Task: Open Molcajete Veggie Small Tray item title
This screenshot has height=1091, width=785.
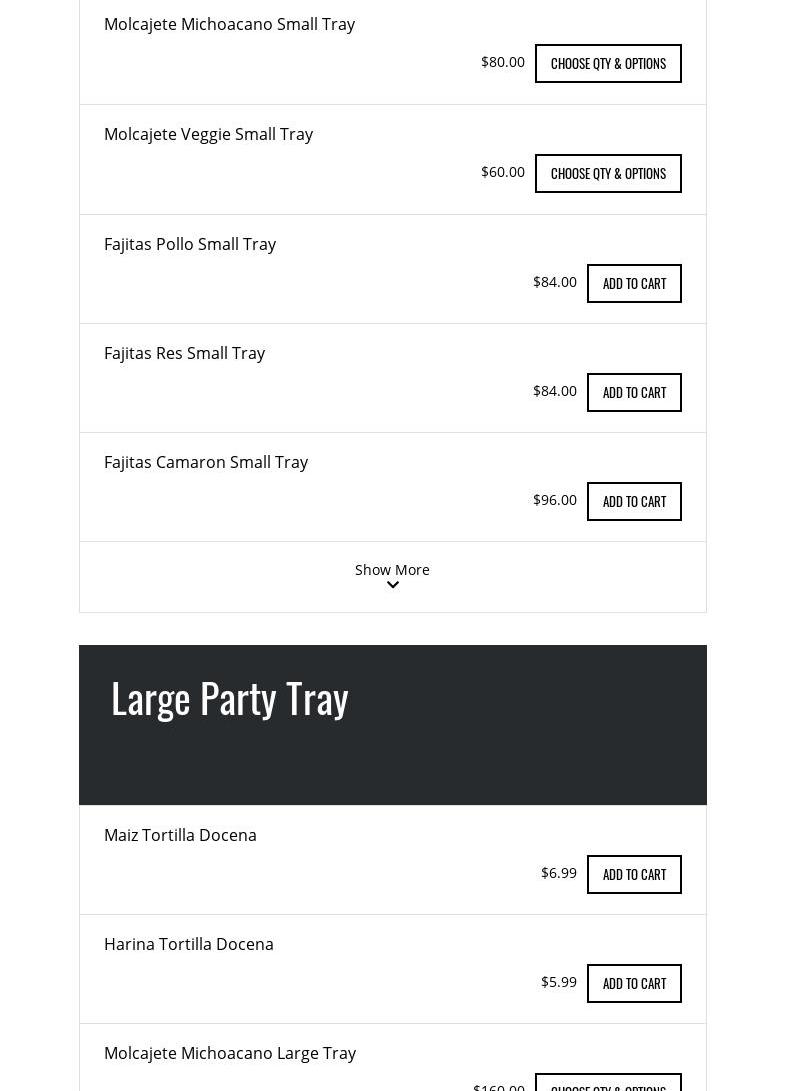Action: [x=208, y=134]
